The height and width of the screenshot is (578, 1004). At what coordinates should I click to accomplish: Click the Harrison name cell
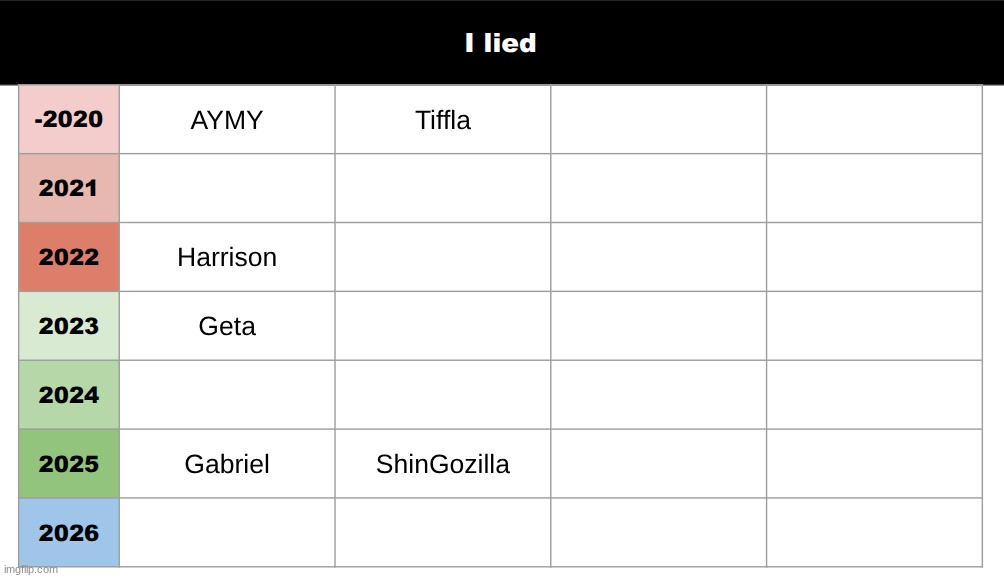tap(227, 257)
